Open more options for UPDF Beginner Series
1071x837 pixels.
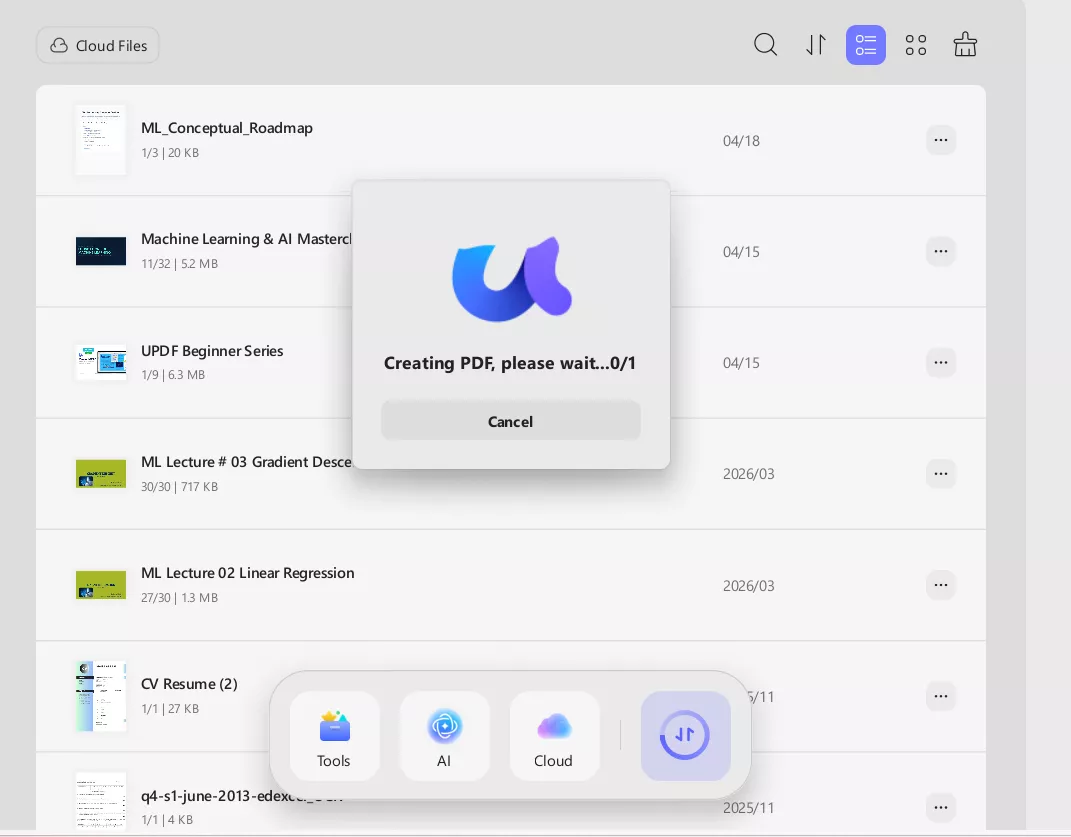[941, 363]
